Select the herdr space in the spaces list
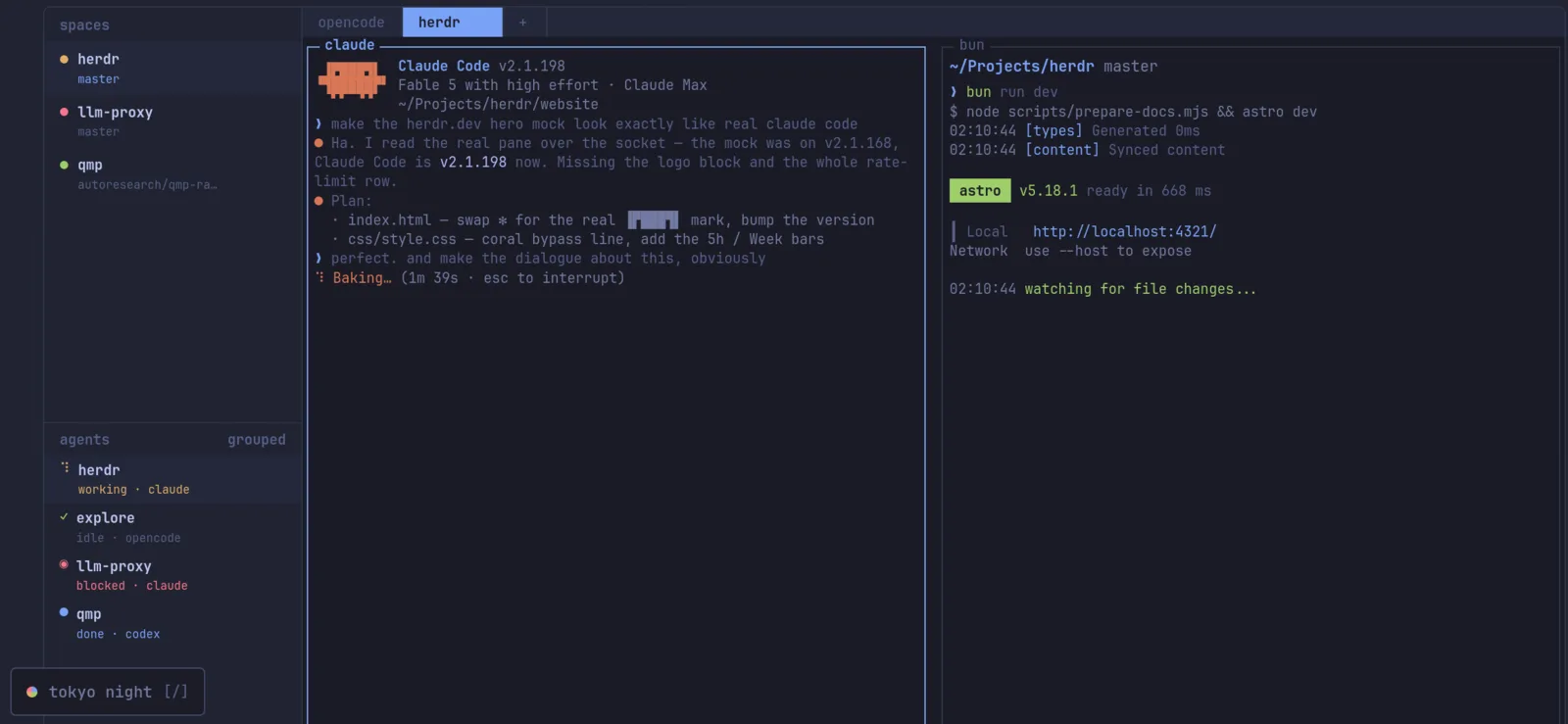This screenshot has height=724, width=1568. 172,68
